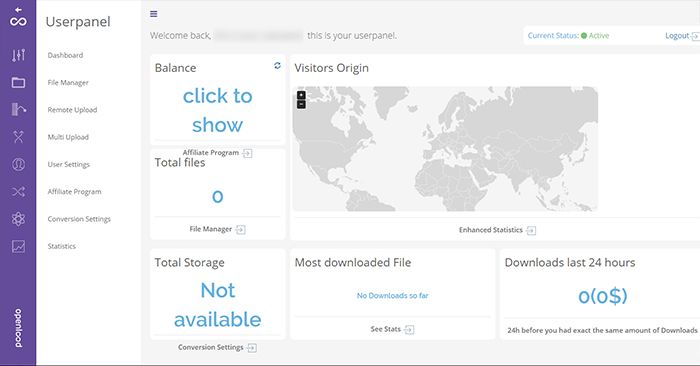Zoom in on the Visitors Origin map

tap(301, 95)
